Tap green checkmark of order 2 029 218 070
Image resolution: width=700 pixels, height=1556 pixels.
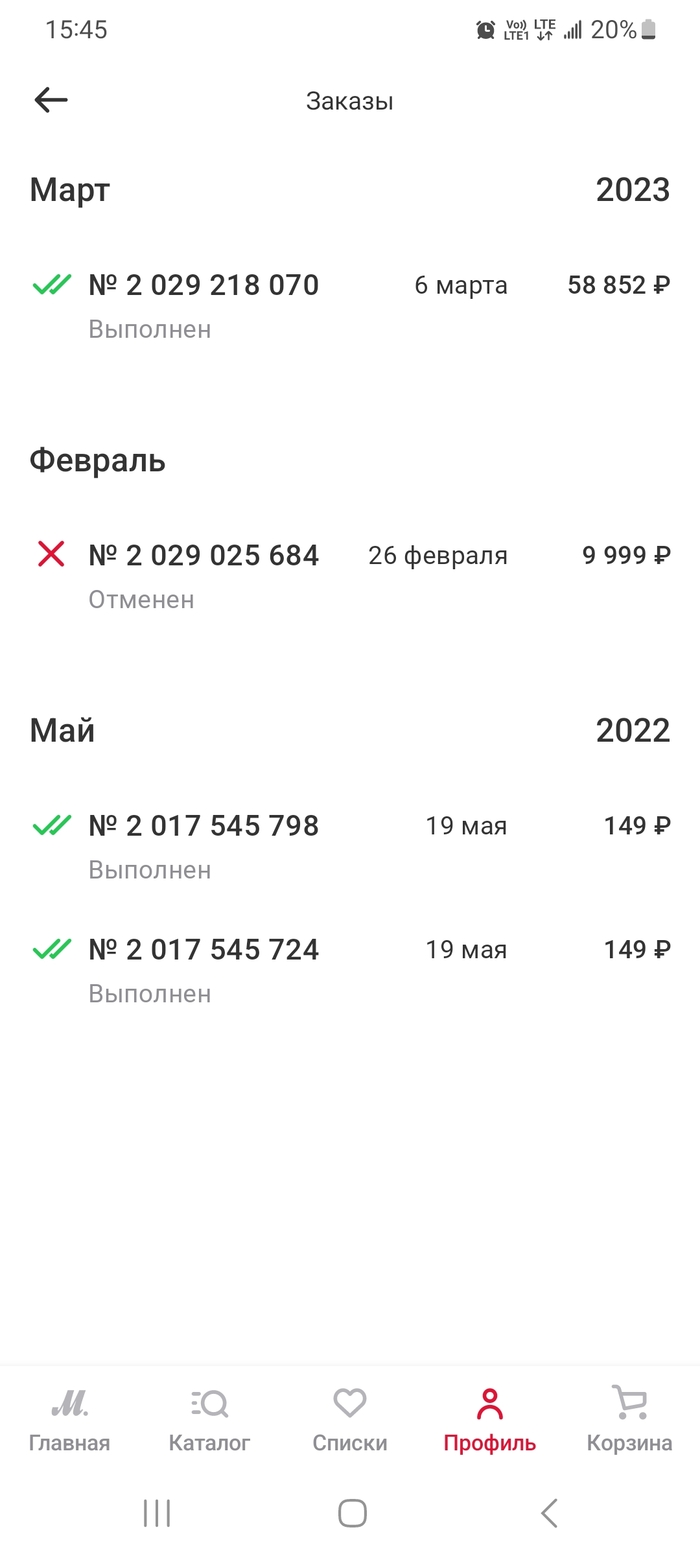(51, 286)
